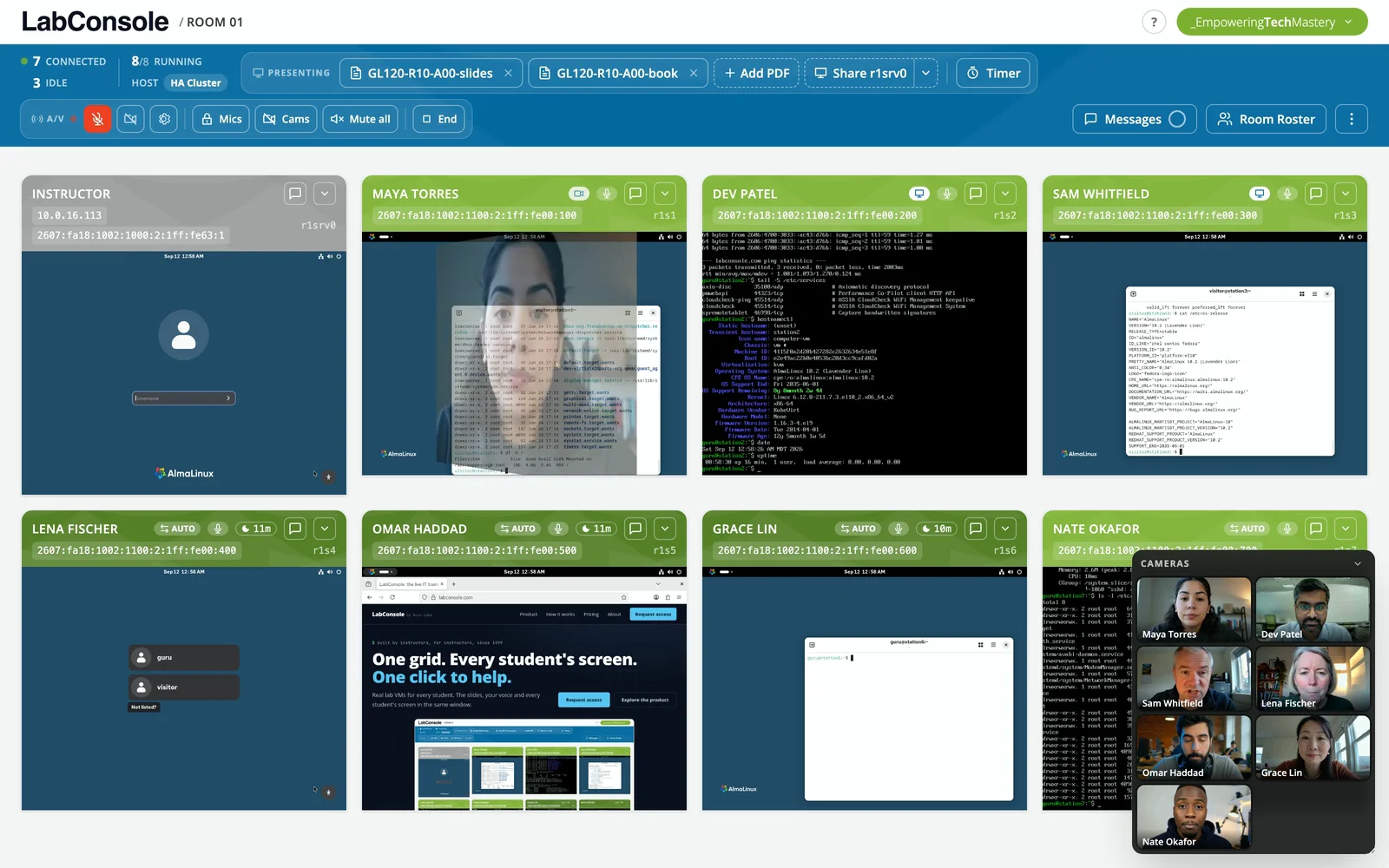This screenshot has height=868, width=1389.
Task: Collapse the Cameras panel chevron
Action: point(1358,564)
